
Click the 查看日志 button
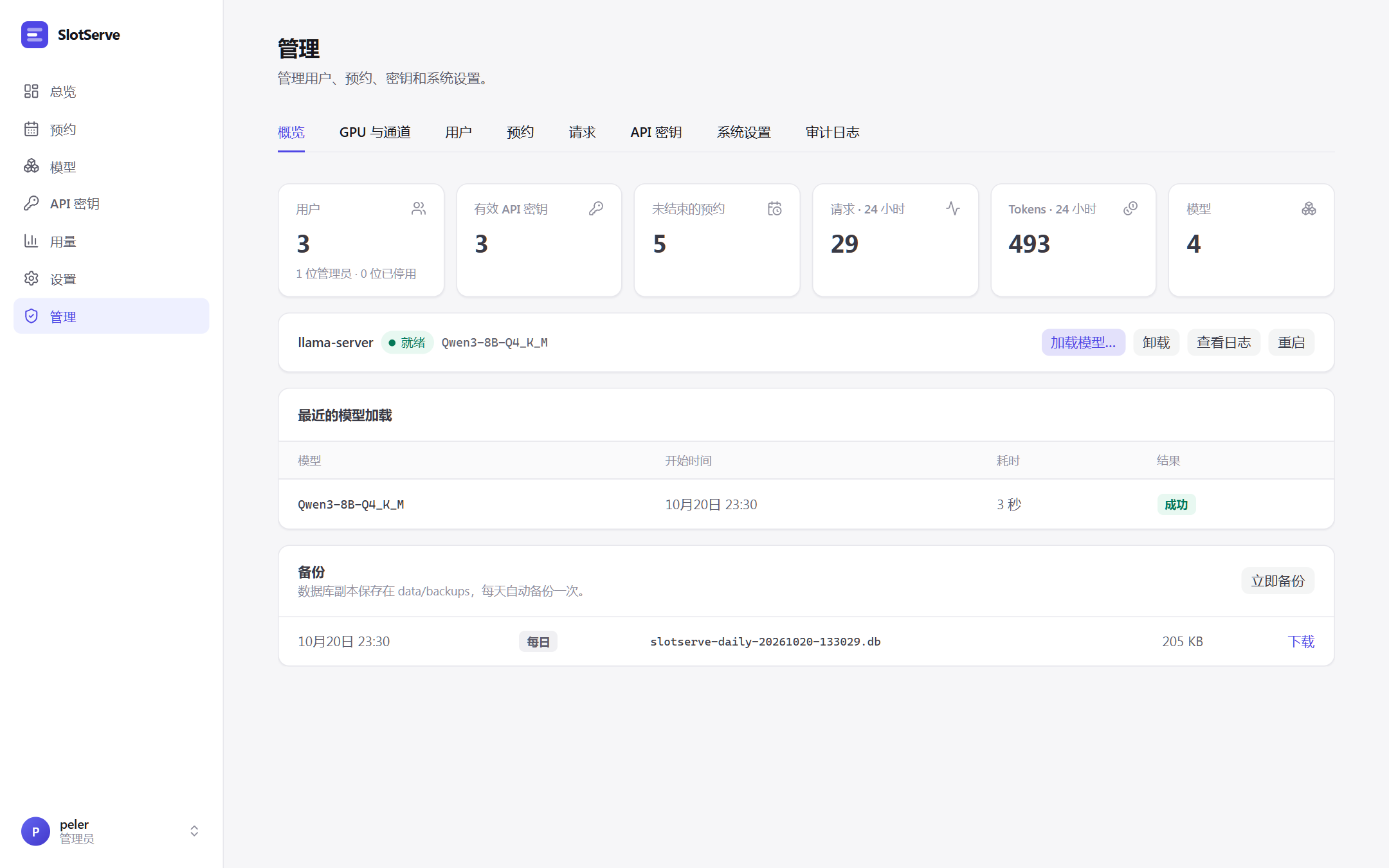point(1224,343)
